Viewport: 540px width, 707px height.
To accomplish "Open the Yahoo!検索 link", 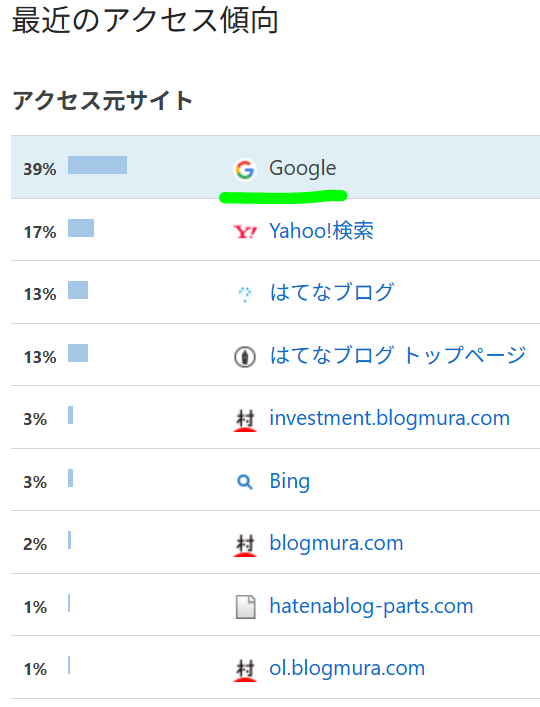I will 321,231.
